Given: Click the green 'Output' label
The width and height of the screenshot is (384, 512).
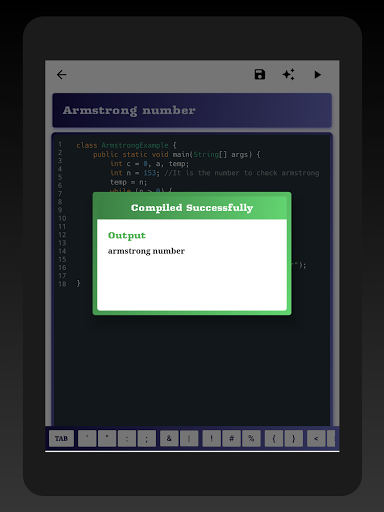Looking at the screenshot, I should click(x=127, y=235).
